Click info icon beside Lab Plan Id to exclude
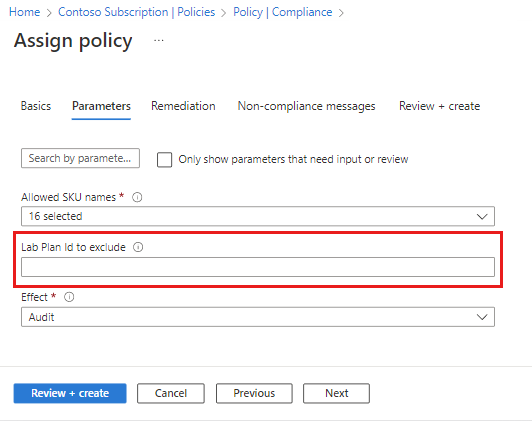Viewport: 532px width, 421px height. (138, 247)
